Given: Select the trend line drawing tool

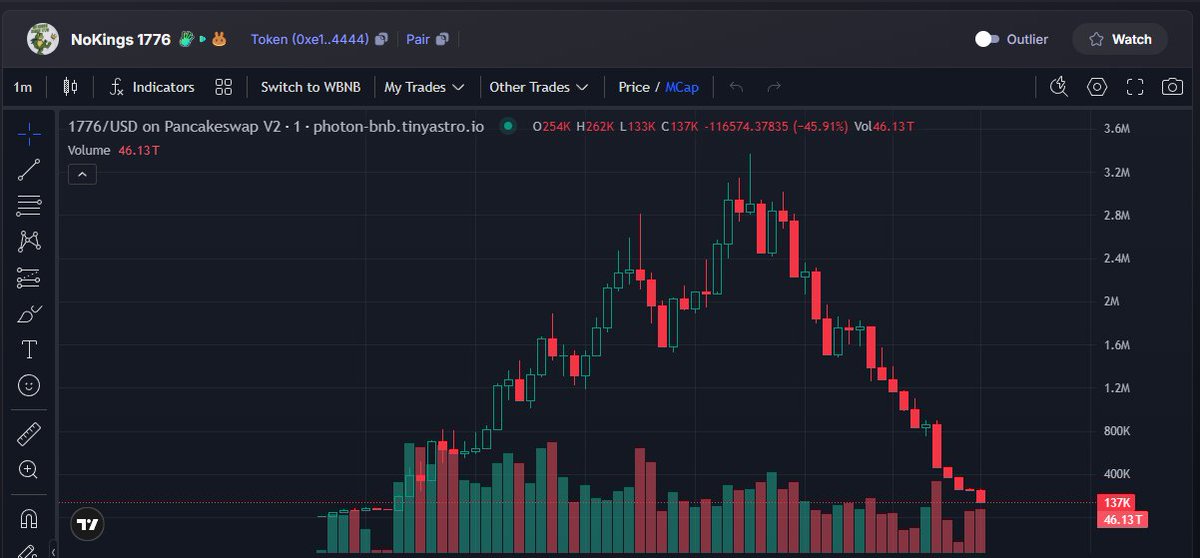Looking at the screenshot, I should coord(29,170).
